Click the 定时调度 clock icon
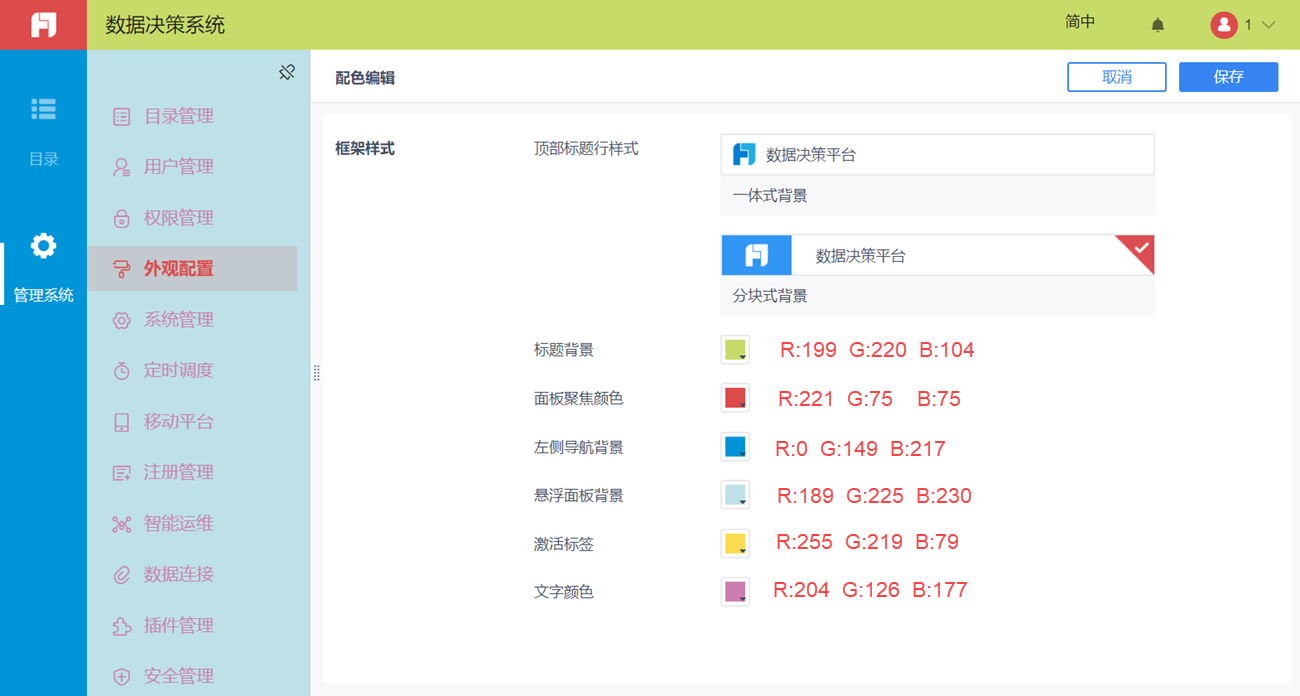Screen dimensions: 1300x696 pos(122,371)
